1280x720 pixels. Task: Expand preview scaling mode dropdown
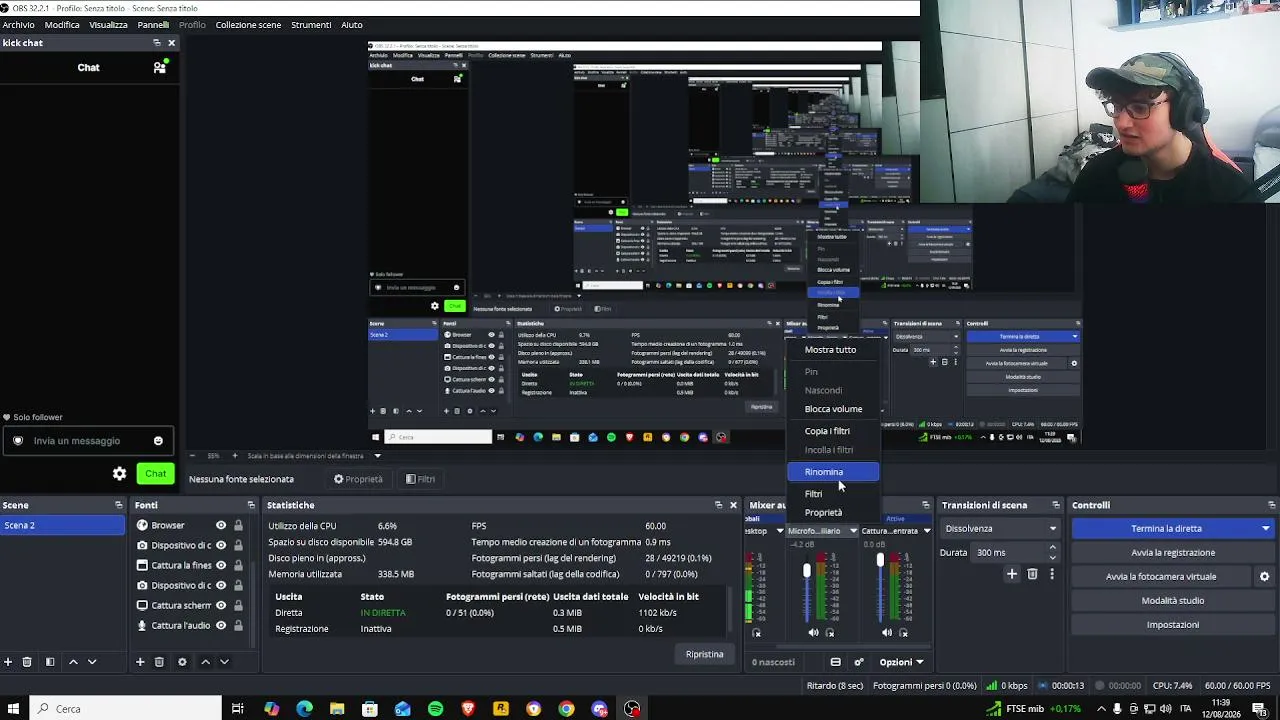click(x=377, y=456)
